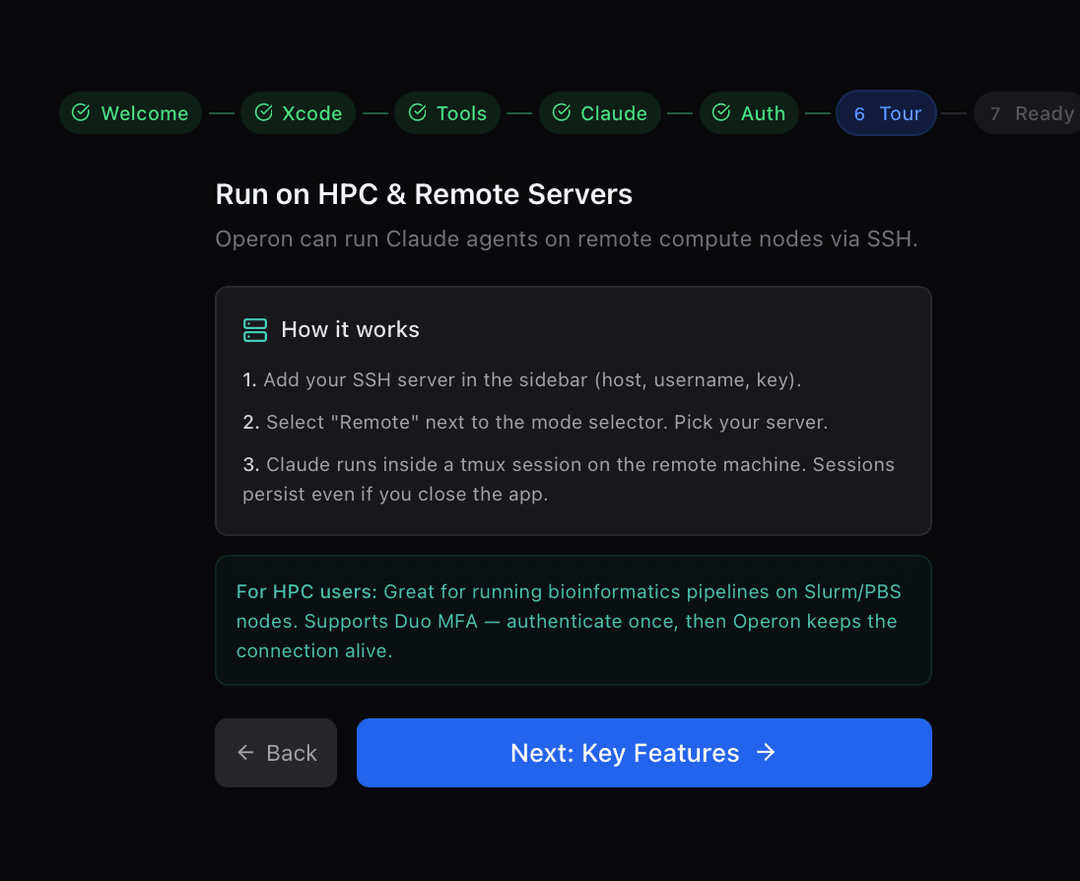Click the Back button
Image resolution: width=1080 pixels, height=881 pixels.
coord(276,753)
